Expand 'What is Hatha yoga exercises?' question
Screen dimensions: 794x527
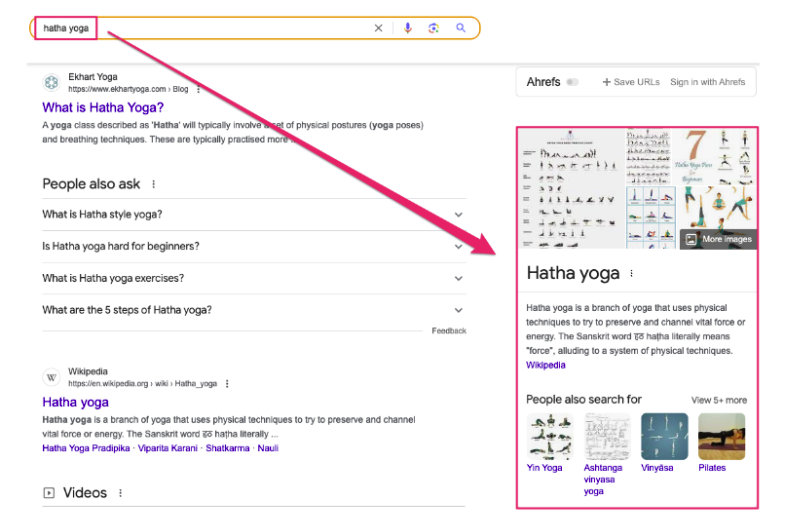254,278
